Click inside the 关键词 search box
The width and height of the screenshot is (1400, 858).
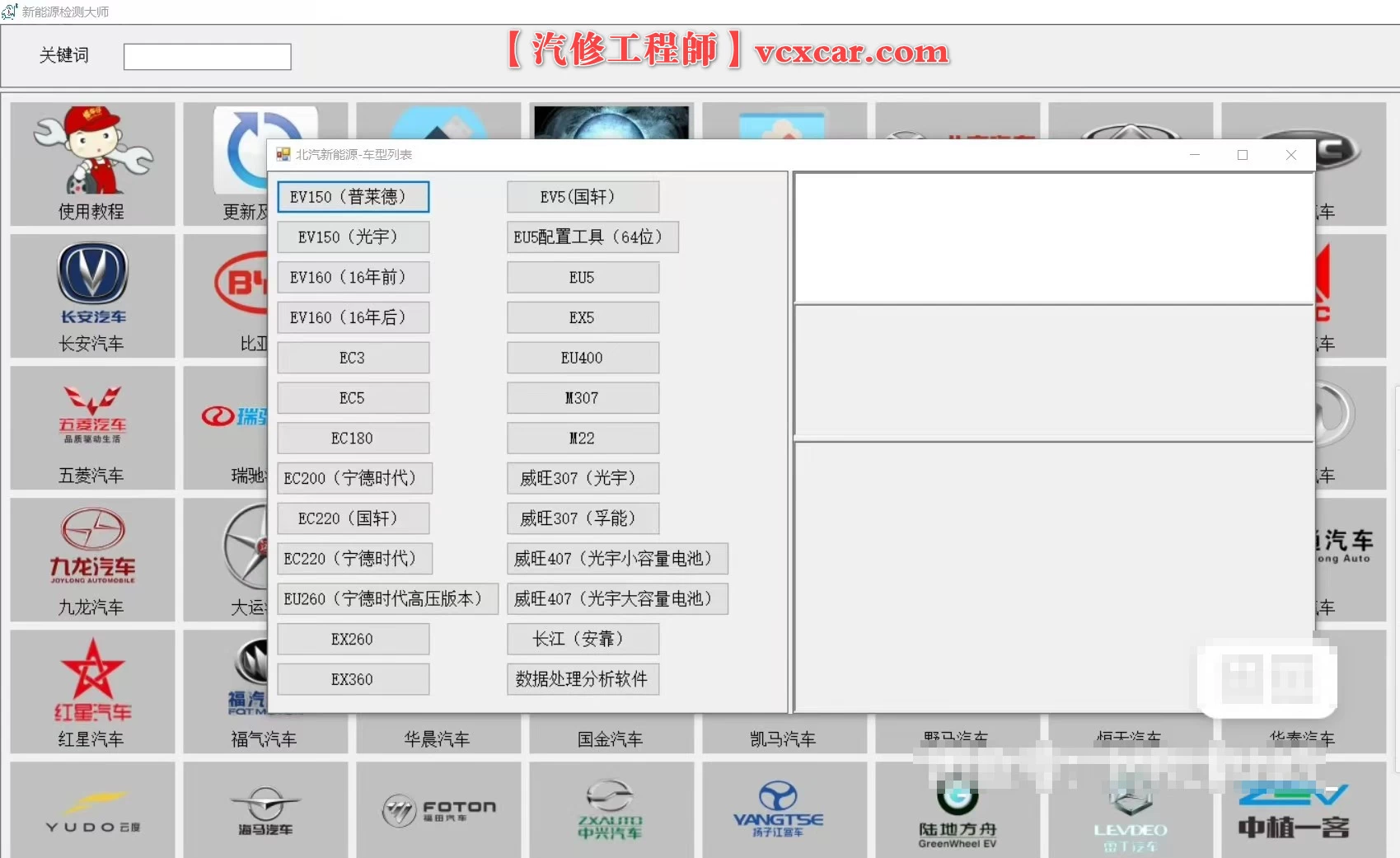(x=206, y=55)
